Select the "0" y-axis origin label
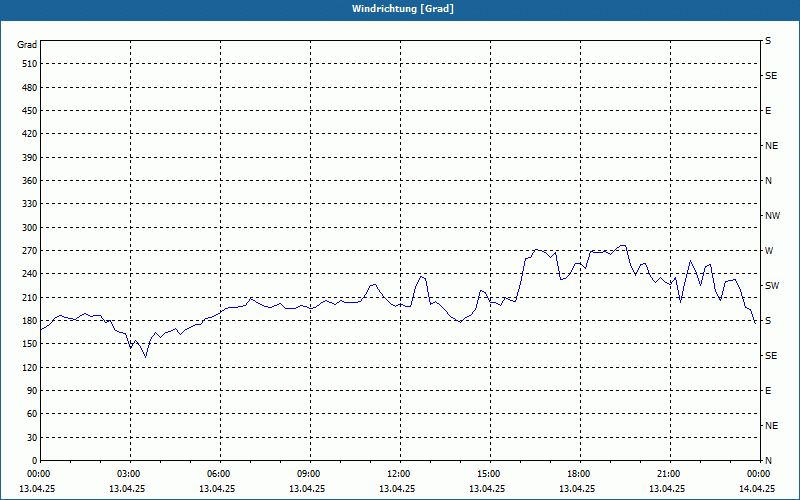The width and height of the screenshot is (800, 500). (x=35, y=461)
